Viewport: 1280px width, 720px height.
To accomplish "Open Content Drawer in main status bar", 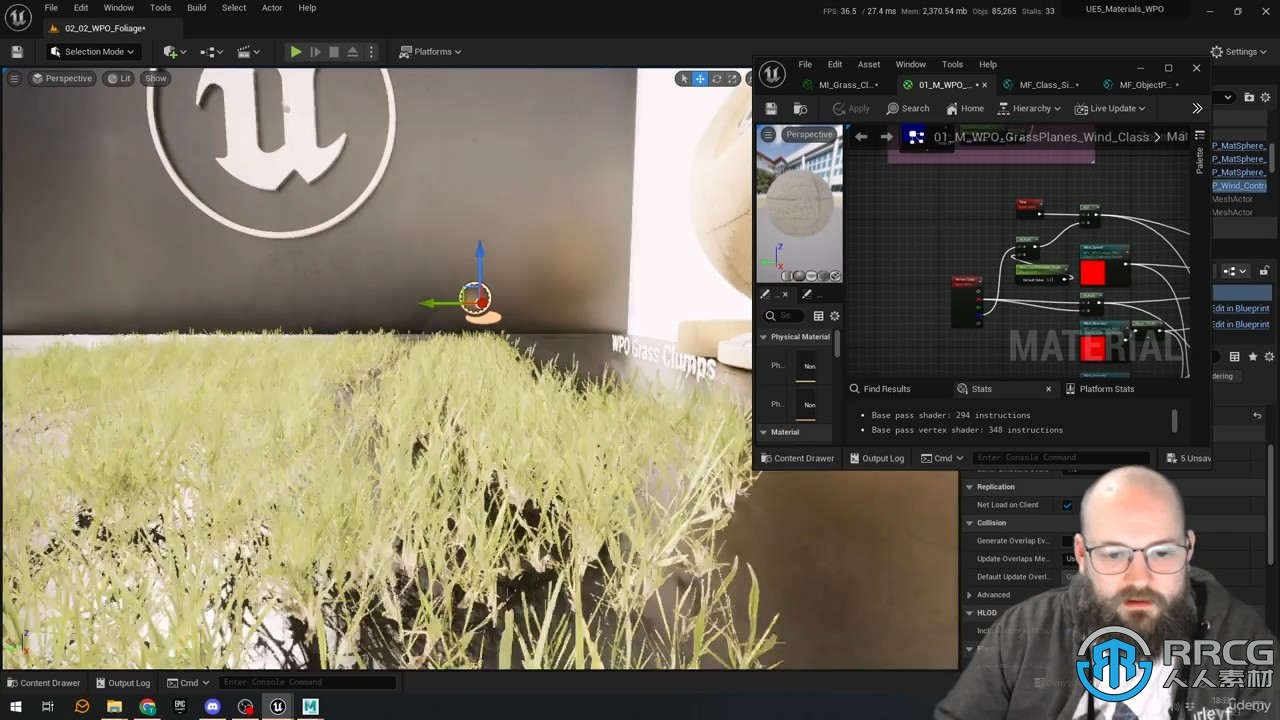I will [x=43, y=683].
